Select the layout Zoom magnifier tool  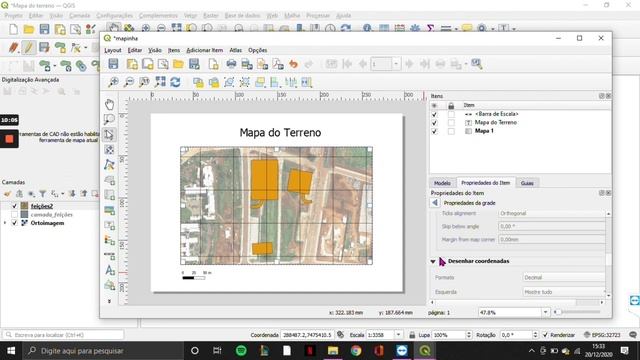109,119
